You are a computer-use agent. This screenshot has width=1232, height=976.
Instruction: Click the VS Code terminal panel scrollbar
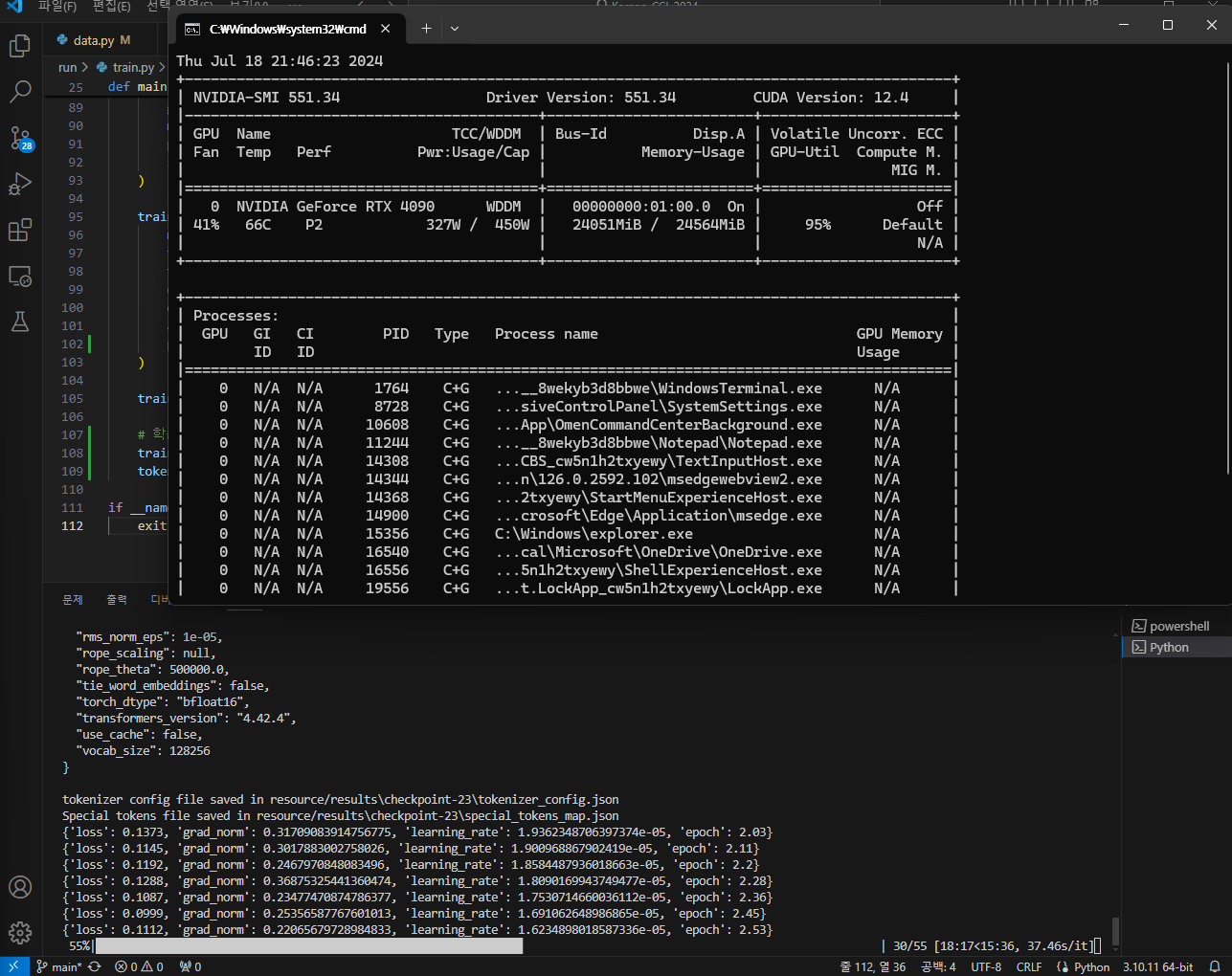[x=1115, y=931]
